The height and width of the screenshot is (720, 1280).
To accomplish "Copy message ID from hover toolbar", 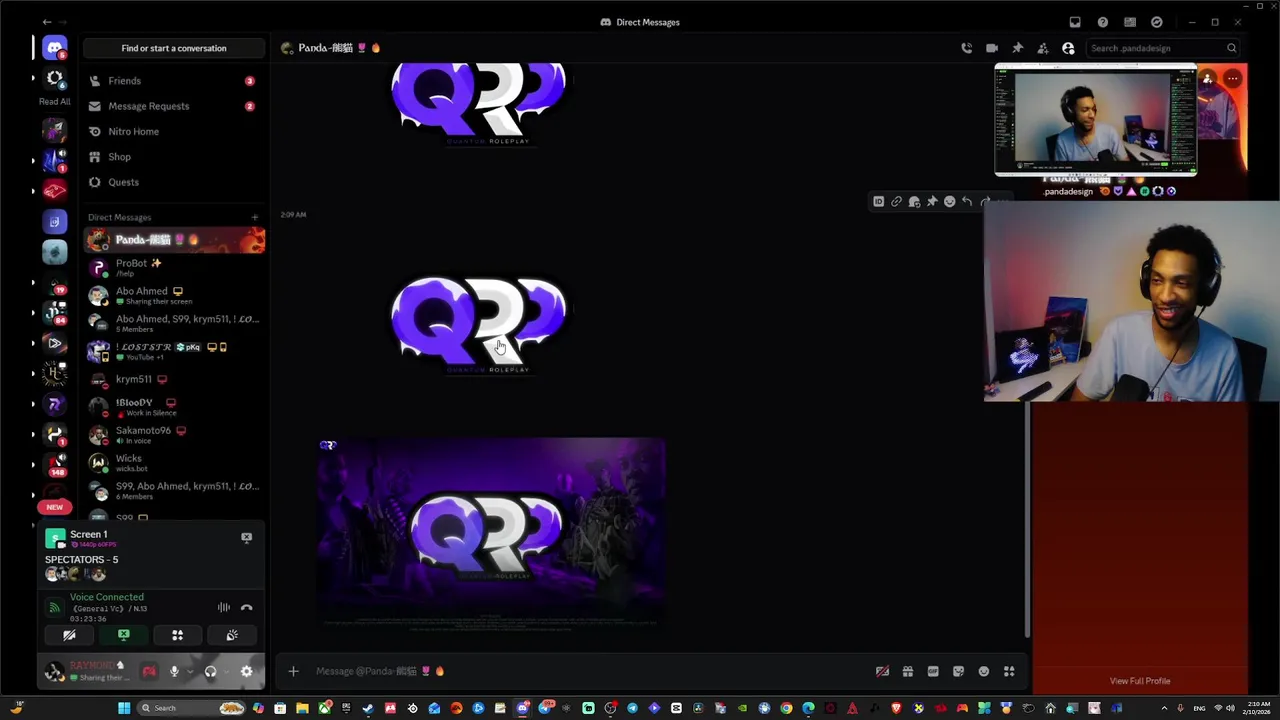I will coord(879,202).
